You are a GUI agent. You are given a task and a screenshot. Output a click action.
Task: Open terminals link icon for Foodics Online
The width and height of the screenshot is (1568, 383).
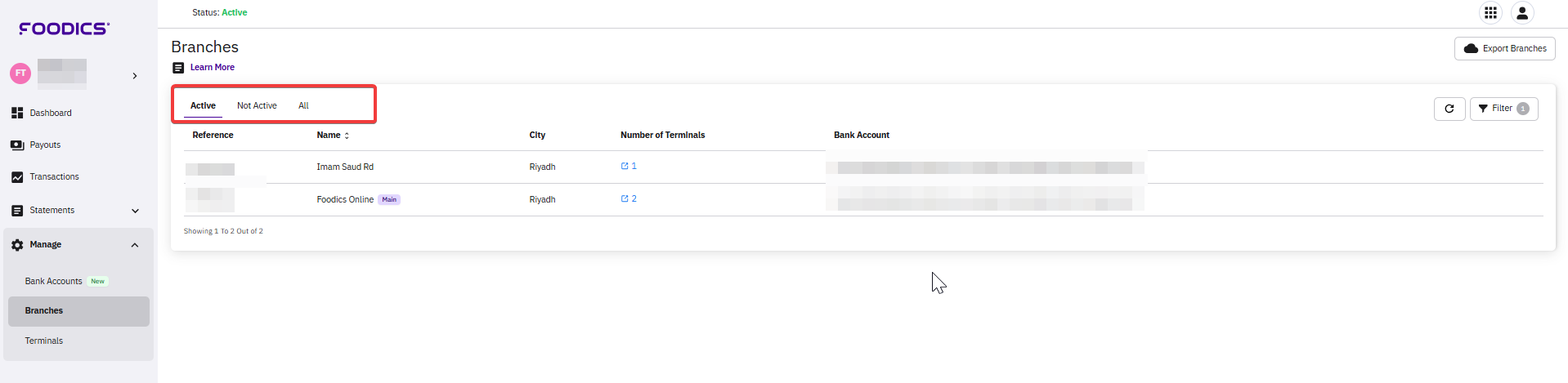click(625, 199)
